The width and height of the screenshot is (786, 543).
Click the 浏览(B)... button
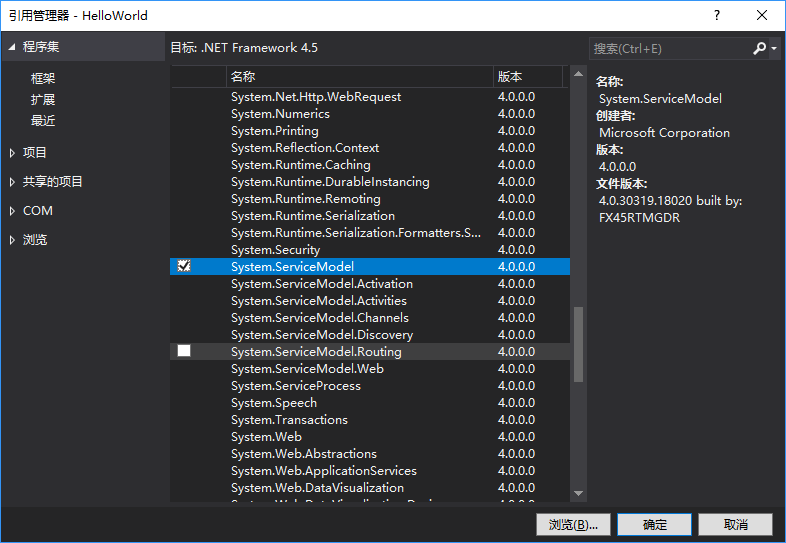[x=573, y=524]
